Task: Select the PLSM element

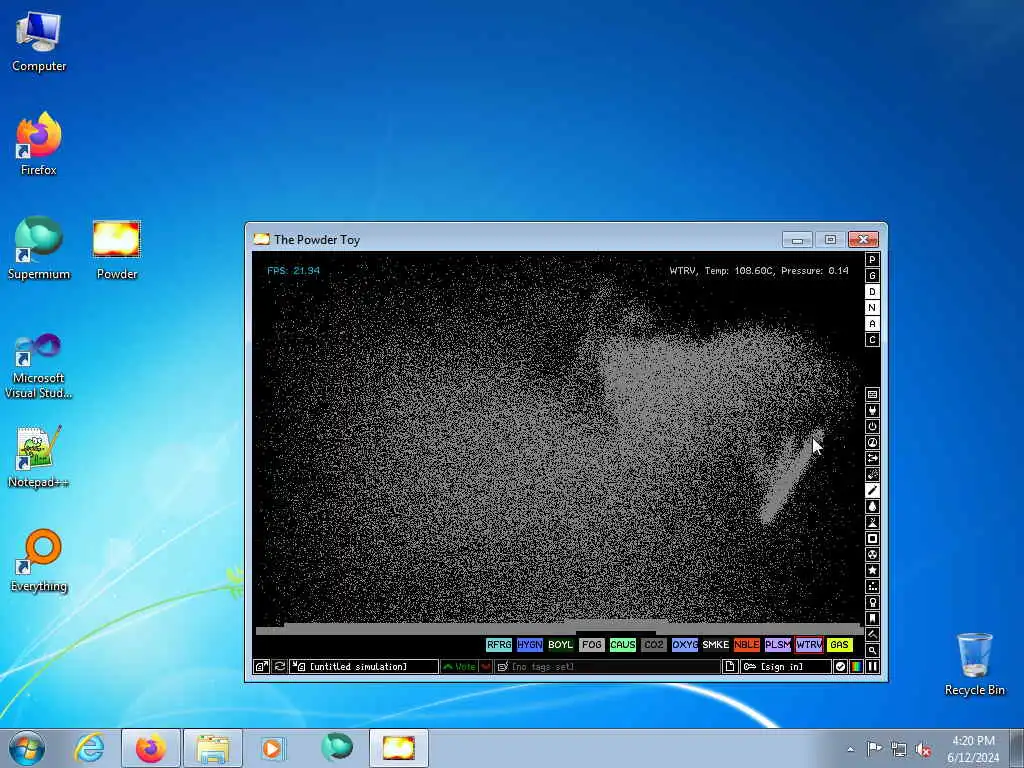Action: [x=778, y=645]
